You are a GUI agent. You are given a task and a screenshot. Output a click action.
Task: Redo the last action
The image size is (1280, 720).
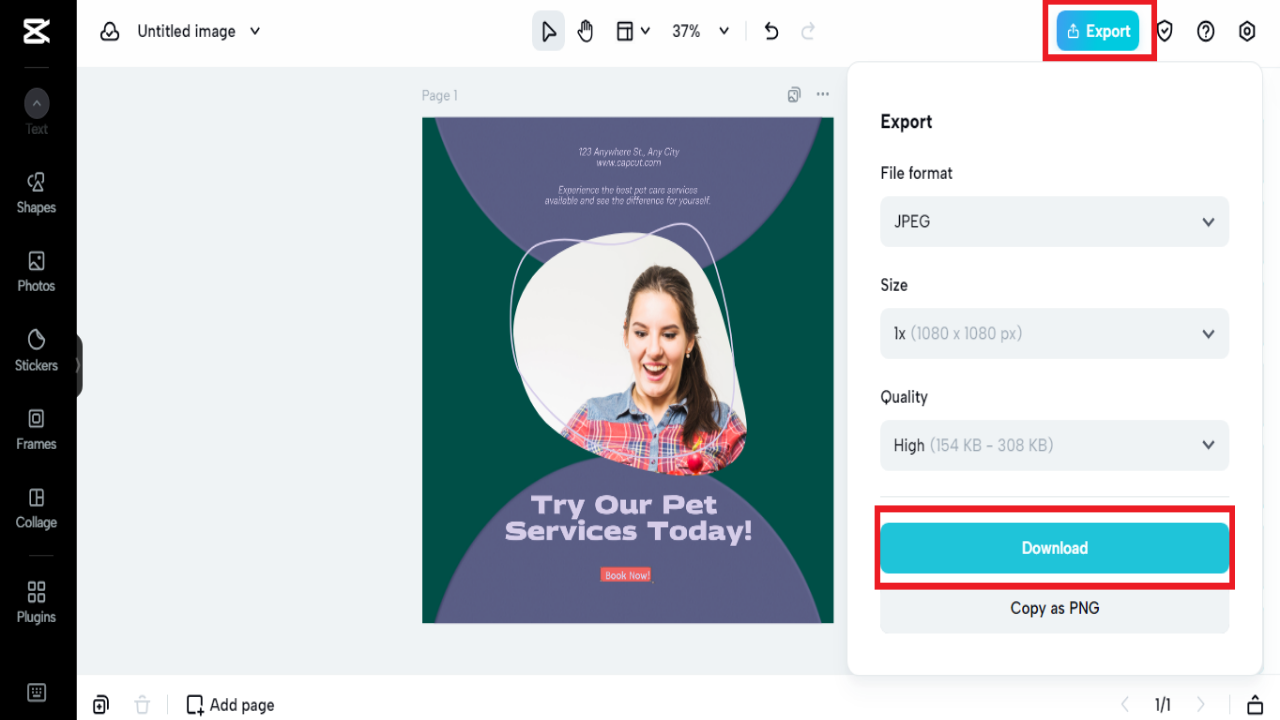(808, 31)
